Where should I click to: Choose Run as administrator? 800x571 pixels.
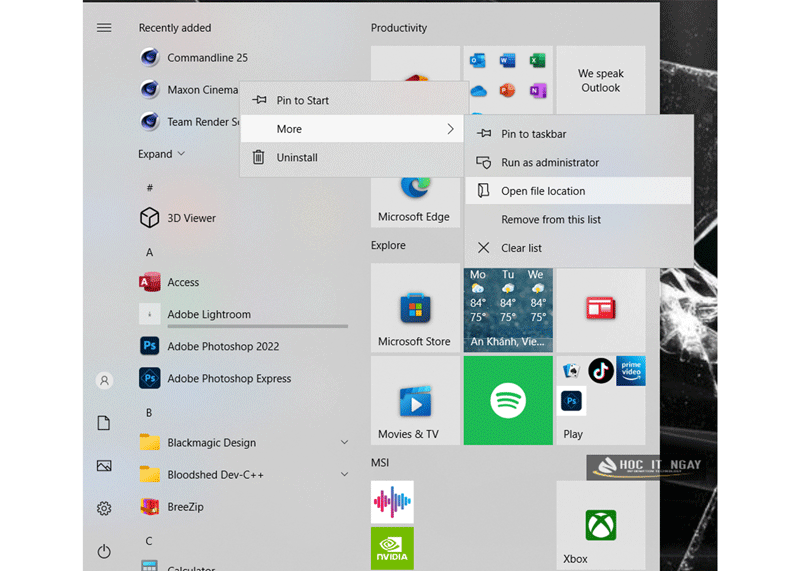point(579,162)
